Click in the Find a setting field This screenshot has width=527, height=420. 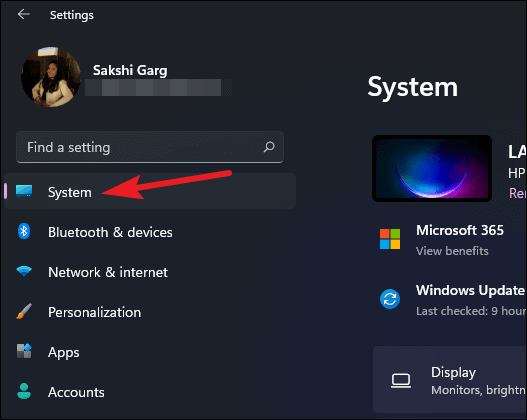click(x=150, y=147)
